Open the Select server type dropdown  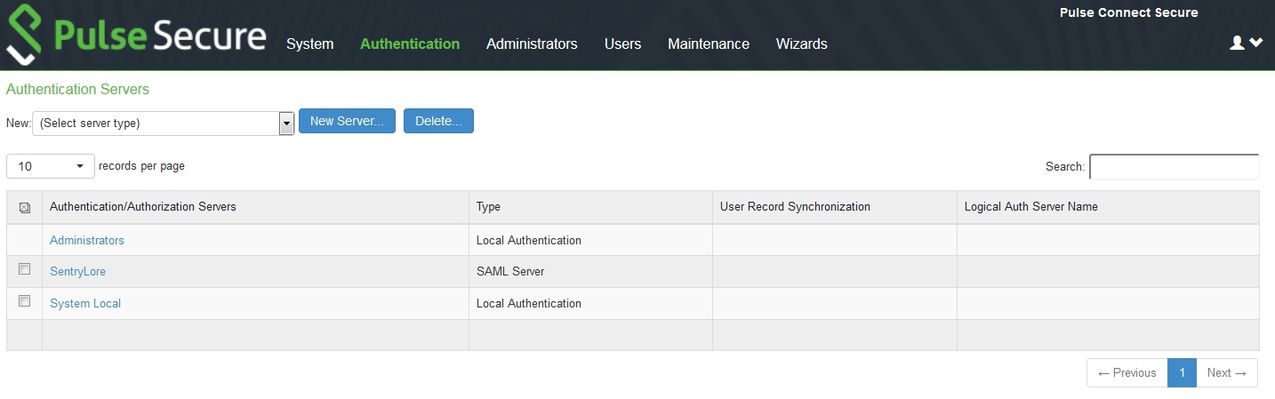coord(163,123)
